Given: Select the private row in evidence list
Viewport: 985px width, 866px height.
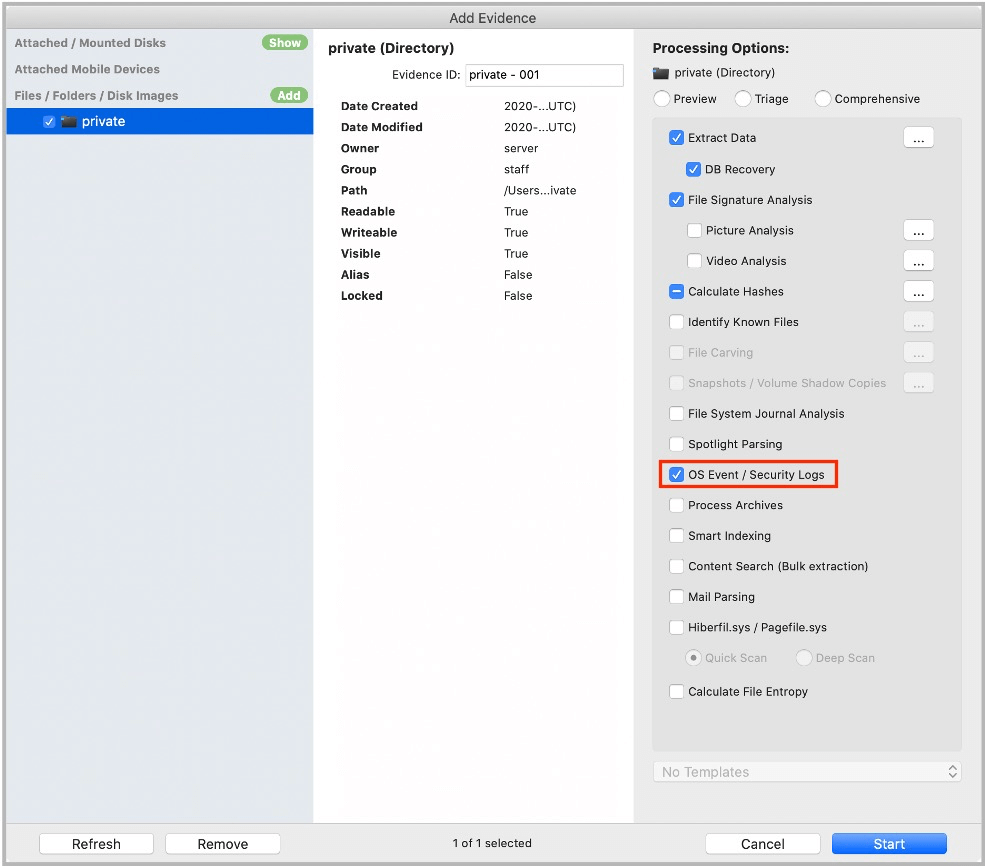Looking at the screenshot, I should click(160, 121).
